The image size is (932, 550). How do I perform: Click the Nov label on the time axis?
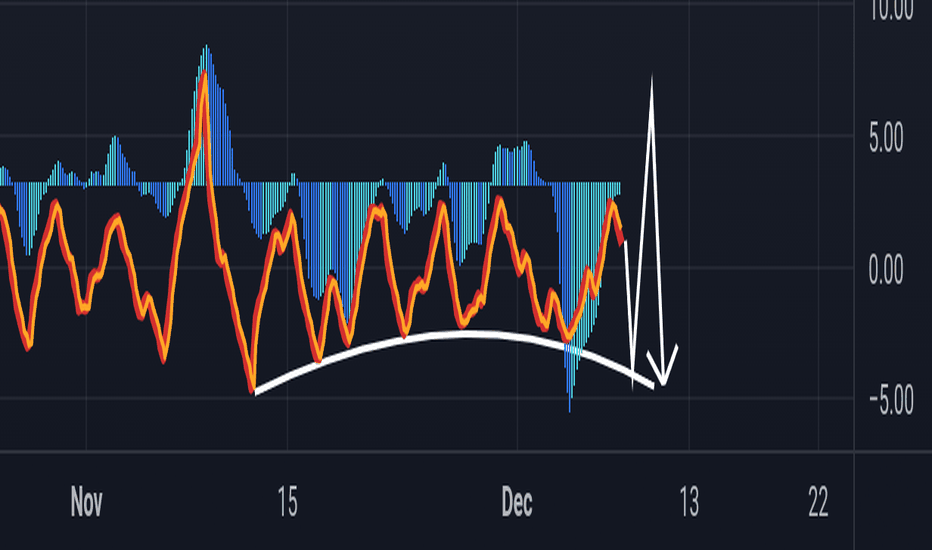click(86, 502)
